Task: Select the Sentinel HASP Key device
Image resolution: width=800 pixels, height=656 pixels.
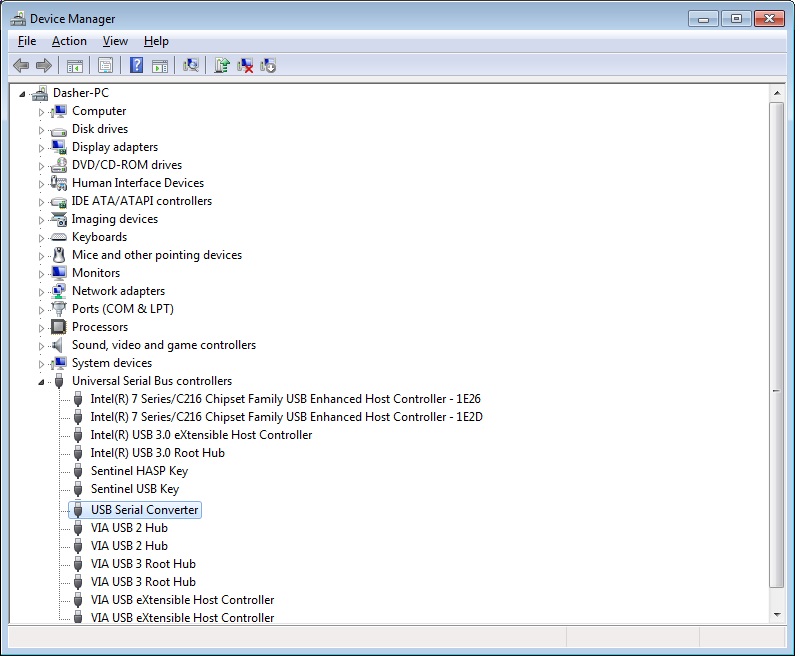Action: (139, 471)
